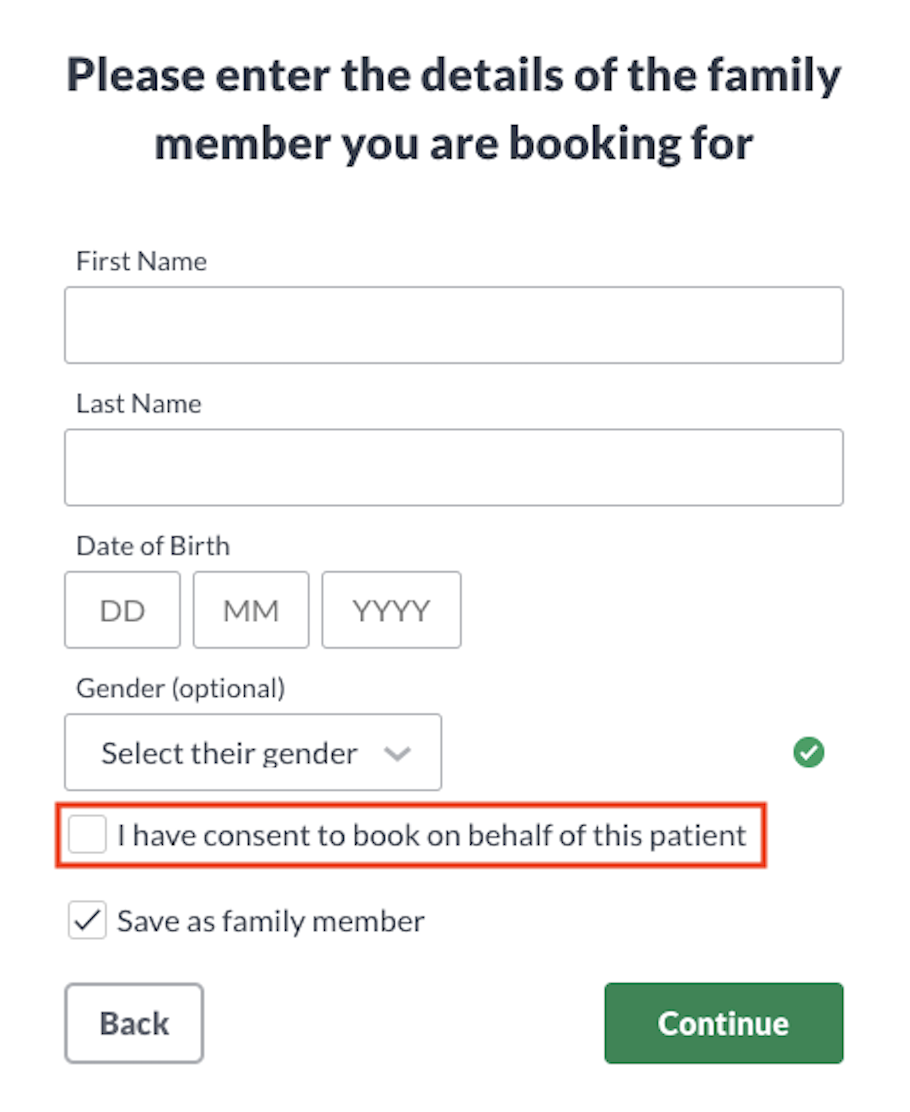Click the Date of Birth label
This screenshot has height=1112, width=910.
tap(153, 546)
